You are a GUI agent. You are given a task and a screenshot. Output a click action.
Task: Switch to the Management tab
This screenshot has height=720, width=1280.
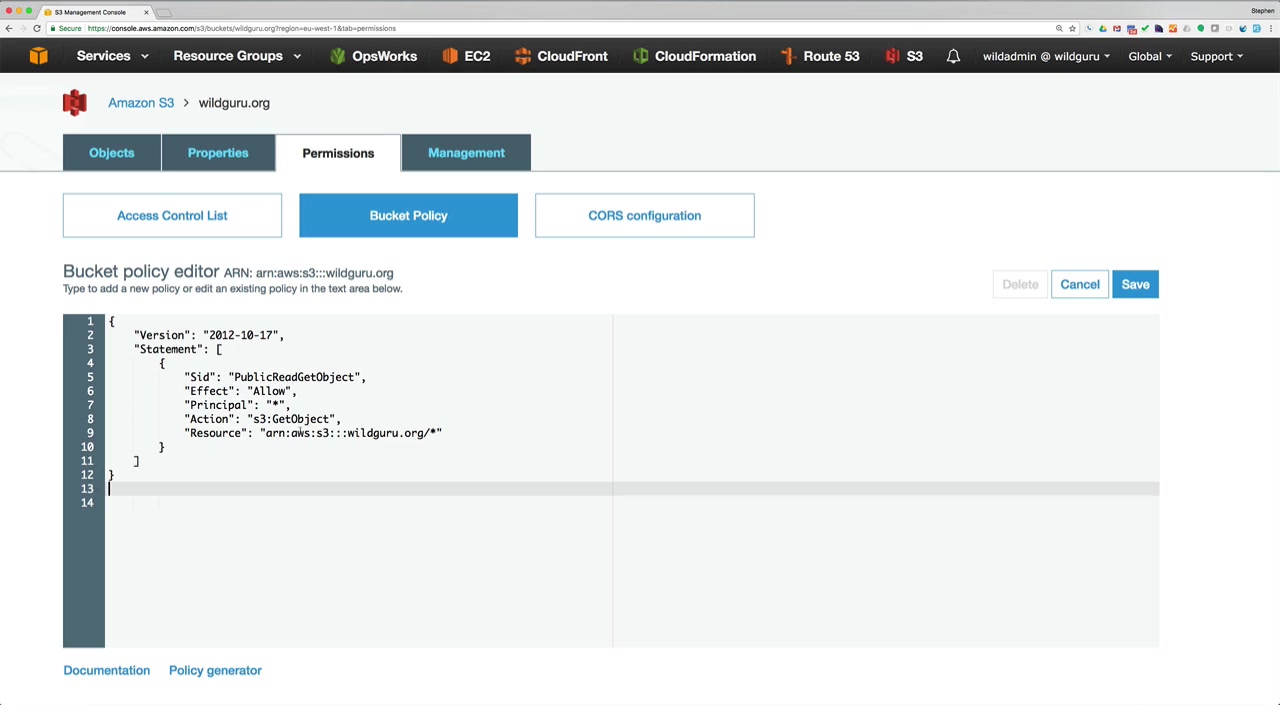466,153
